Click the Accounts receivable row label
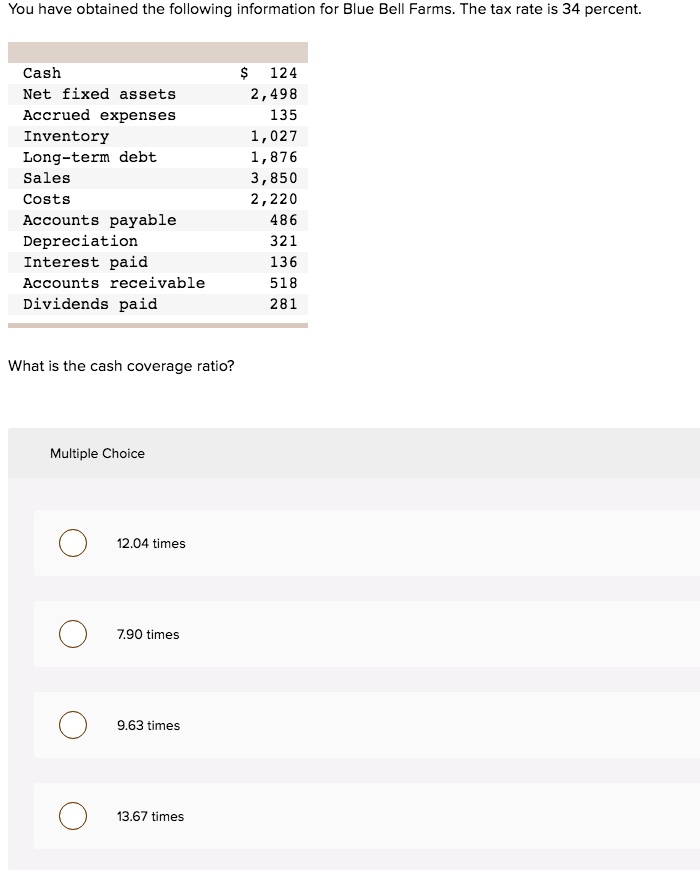The width and height of the screenshot is (700, 877). coord(114,283)
